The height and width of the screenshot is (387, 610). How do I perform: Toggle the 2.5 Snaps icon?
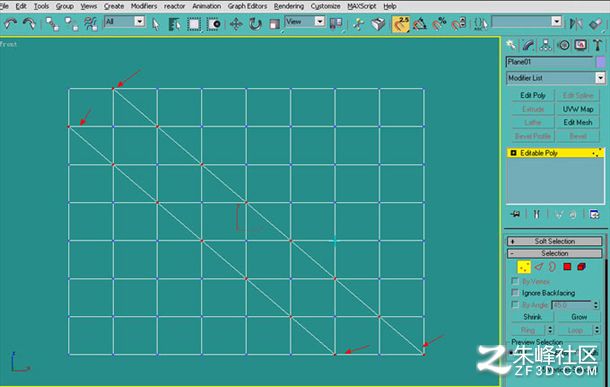pos(400,24)
